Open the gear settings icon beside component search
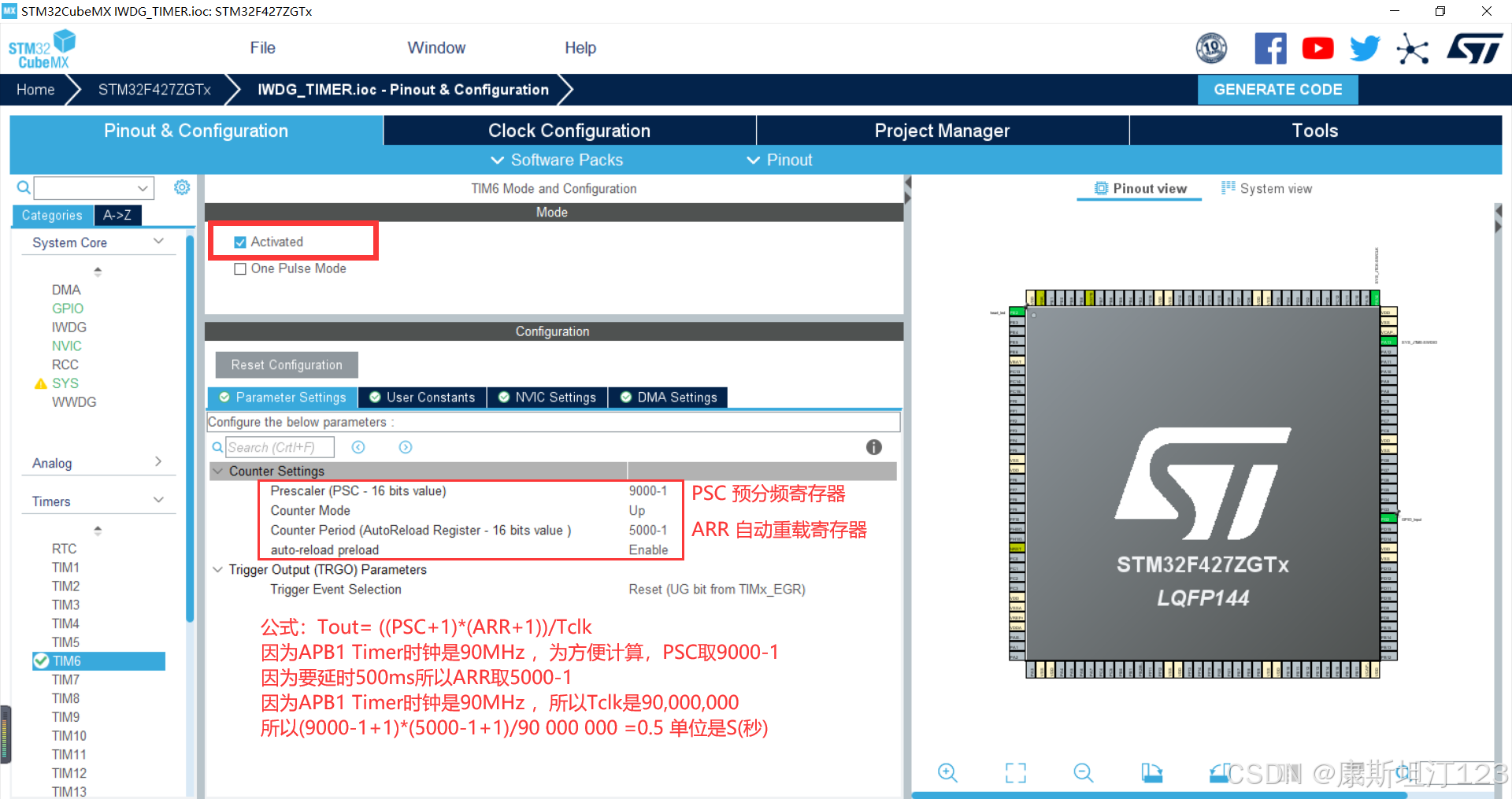The width and height of the screenshot is (1512, 799). click(x=182, y=187)
